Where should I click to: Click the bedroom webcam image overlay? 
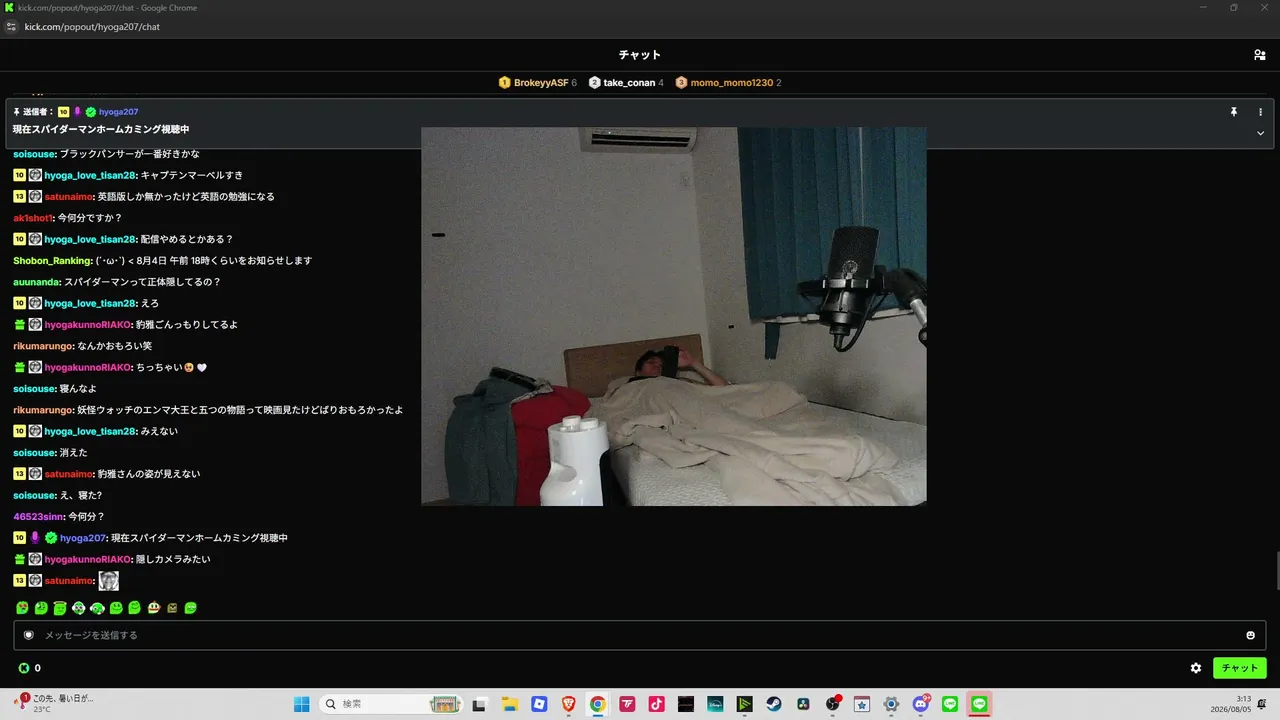tap(673, 316)
